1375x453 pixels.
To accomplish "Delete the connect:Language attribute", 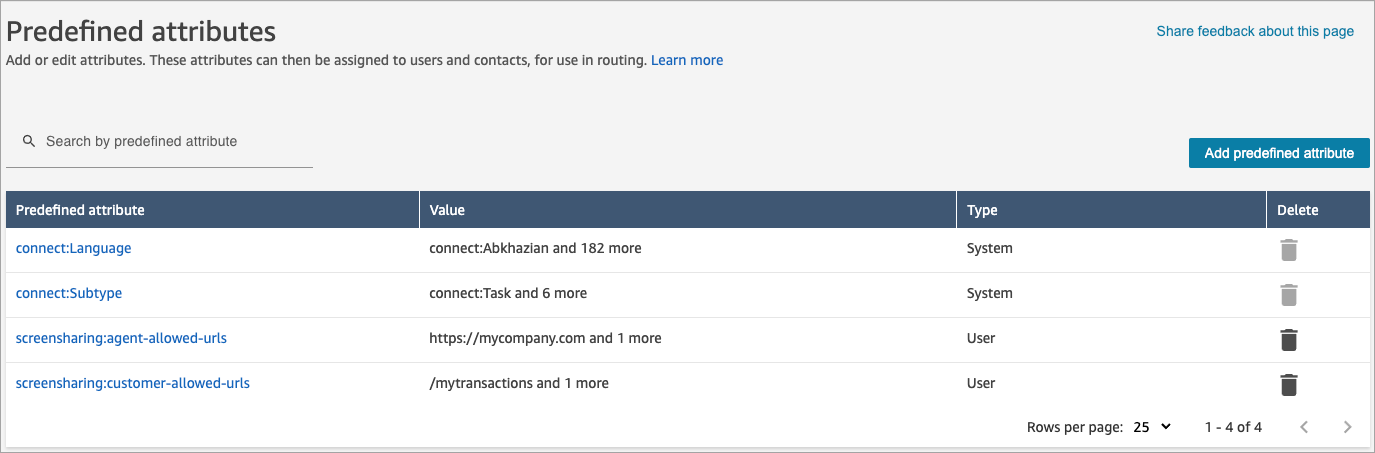I will (1289, 249).
